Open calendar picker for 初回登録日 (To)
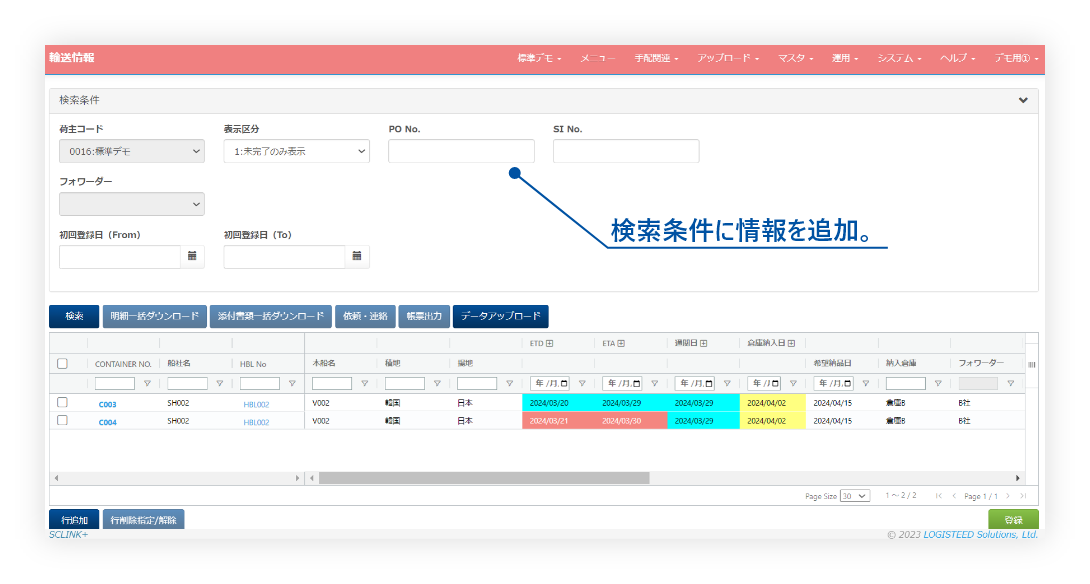 coord(357,257)
